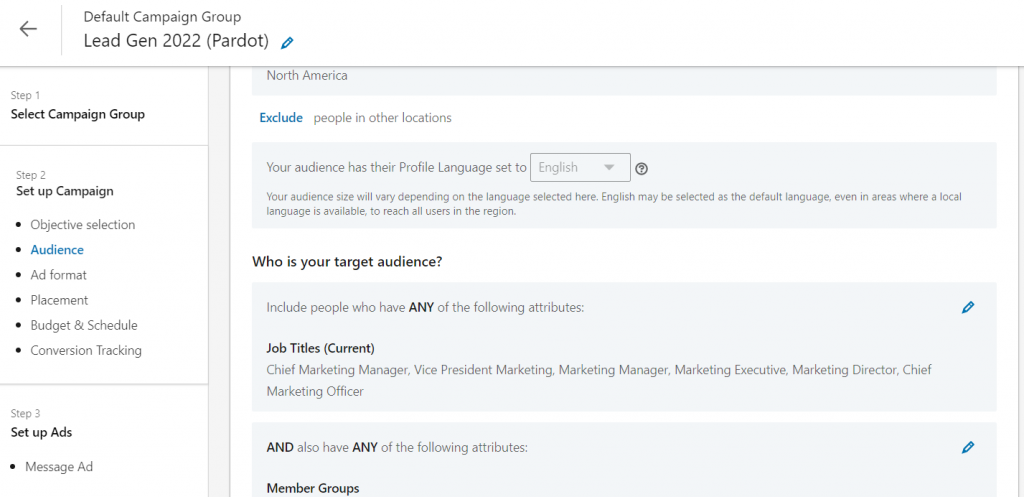Select Message Ad under Set up Ads
Screen dimensions: 1024x497
coord(59,467)
